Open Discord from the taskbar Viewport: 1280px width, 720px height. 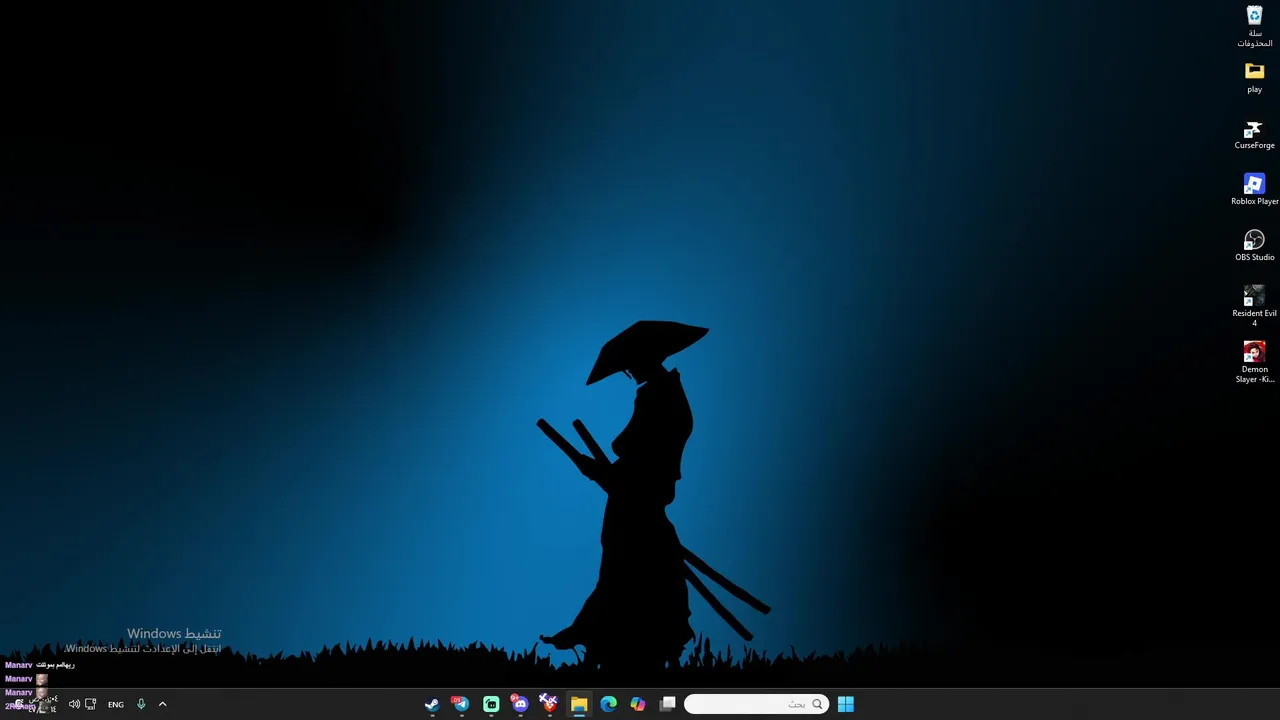519,704
